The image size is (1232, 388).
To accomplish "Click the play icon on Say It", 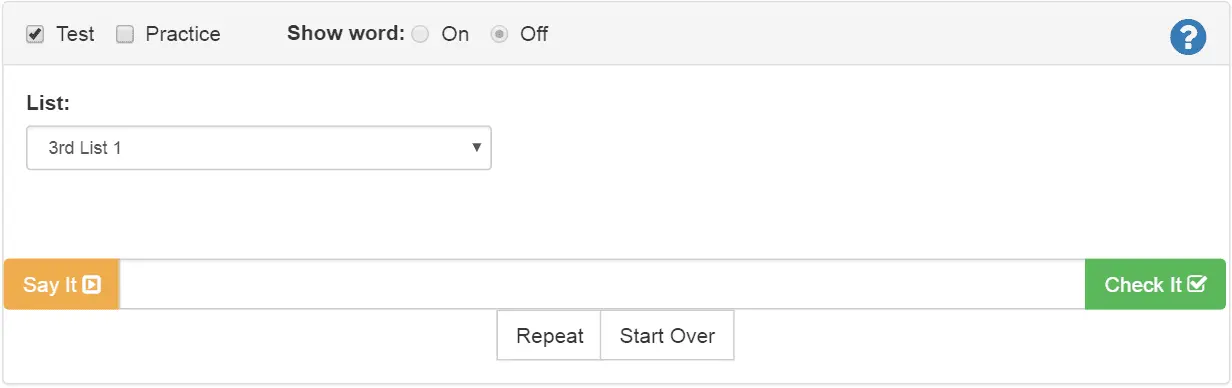I will pyautogui.click(x=92, y=285).
